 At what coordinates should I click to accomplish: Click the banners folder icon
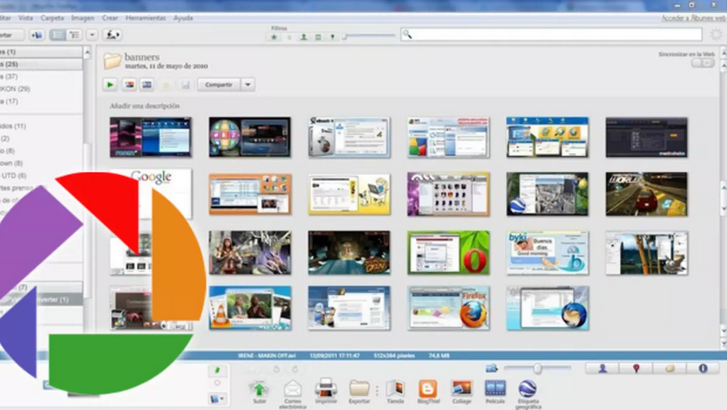point(112,61)
